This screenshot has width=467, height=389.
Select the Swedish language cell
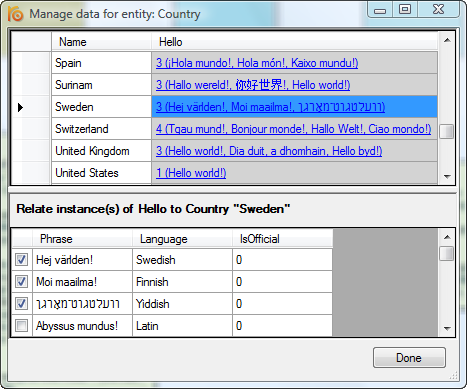click(182, 260)
